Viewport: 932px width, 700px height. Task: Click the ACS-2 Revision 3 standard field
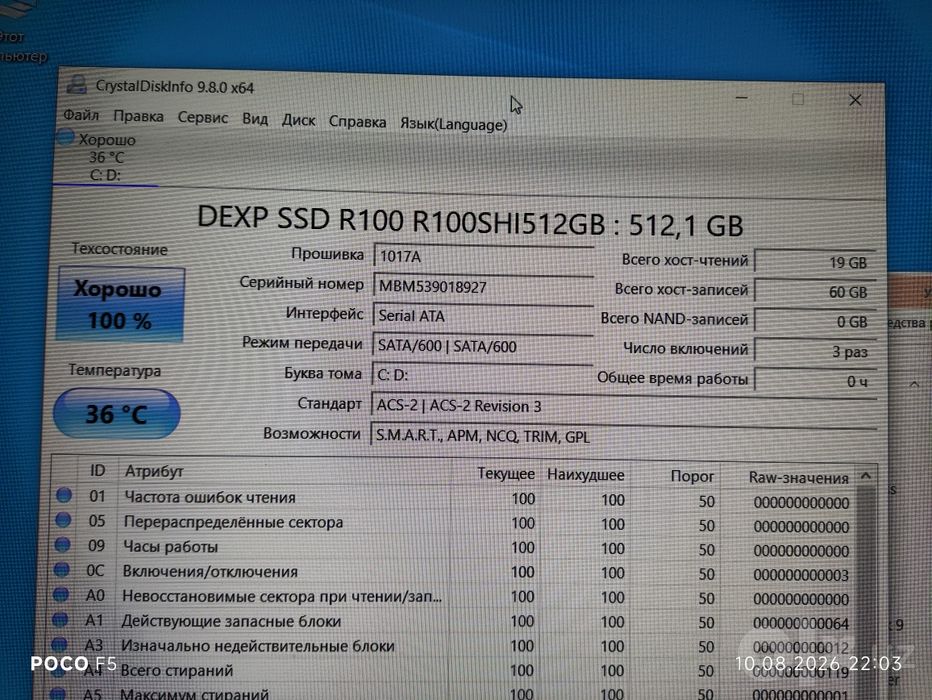623,407
